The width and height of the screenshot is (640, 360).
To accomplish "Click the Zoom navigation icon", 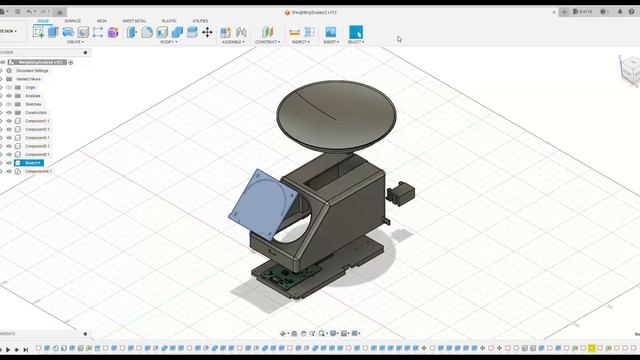I will pos(312,333).
